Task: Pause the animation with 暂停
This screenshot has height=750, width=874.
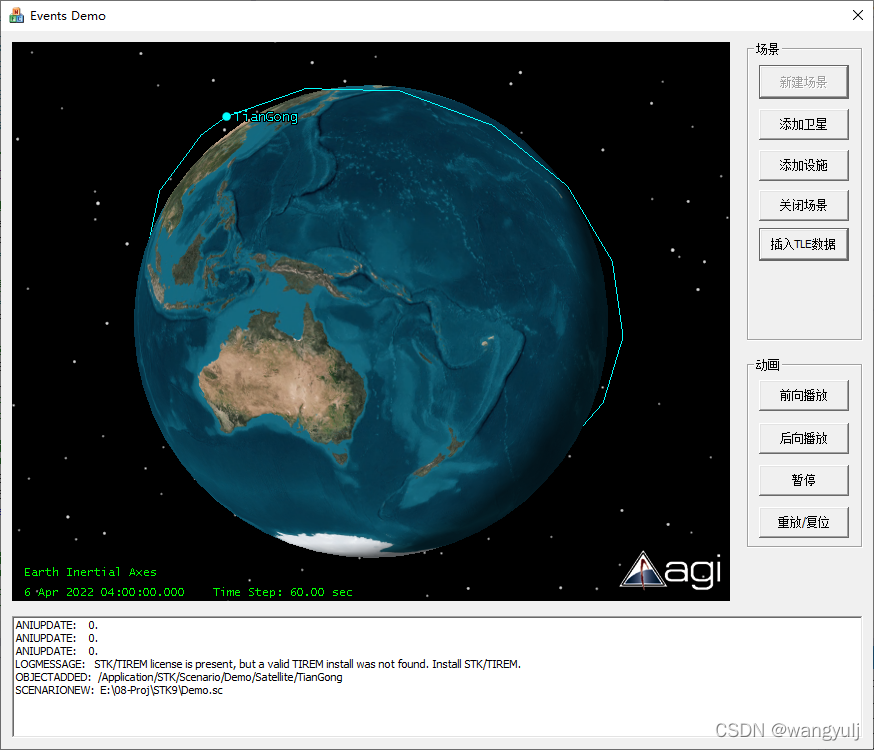Action: [x=803, y=480]
